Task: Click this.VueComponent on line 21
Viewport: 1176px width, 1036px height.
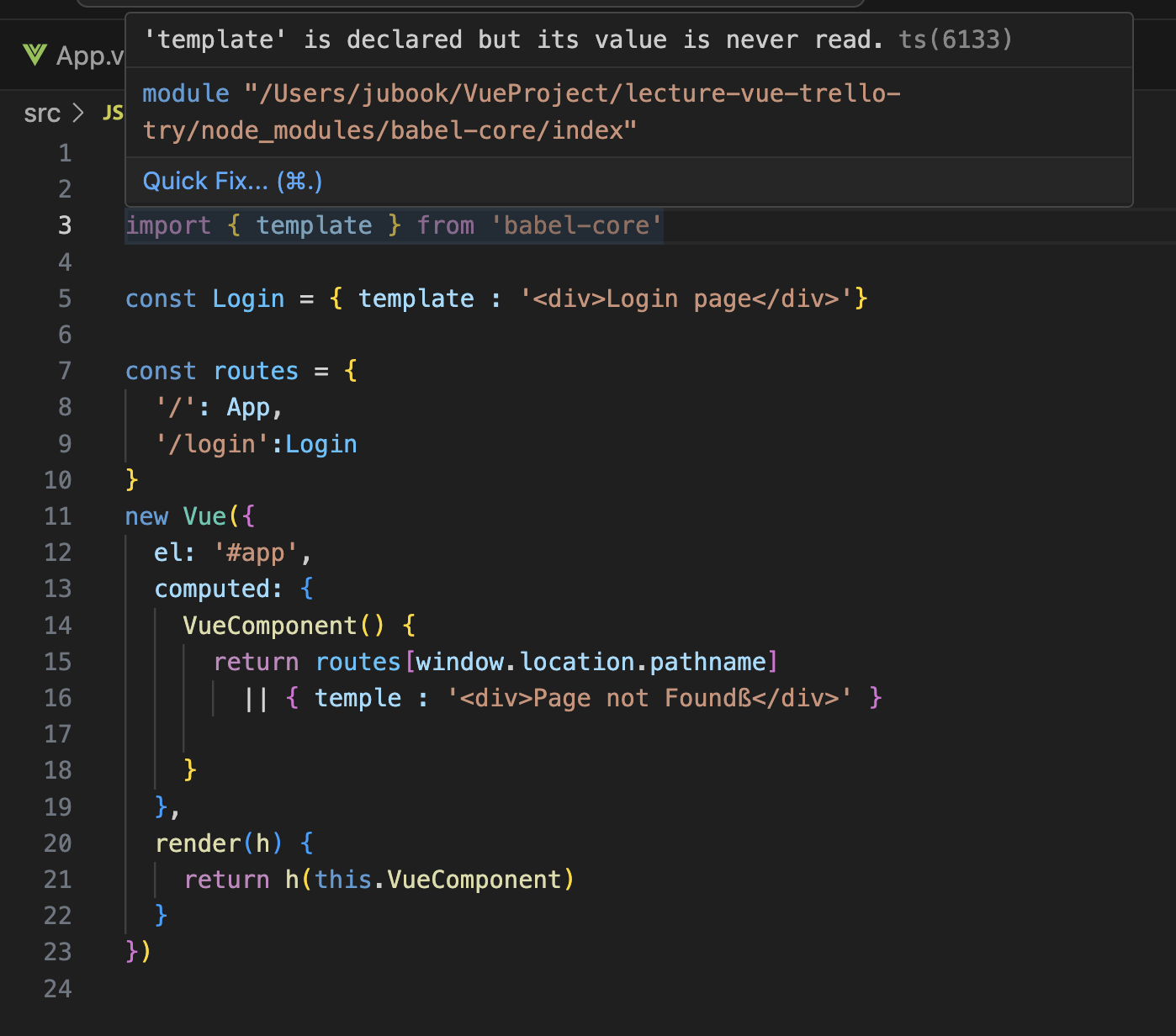Action: click(437, 880)
